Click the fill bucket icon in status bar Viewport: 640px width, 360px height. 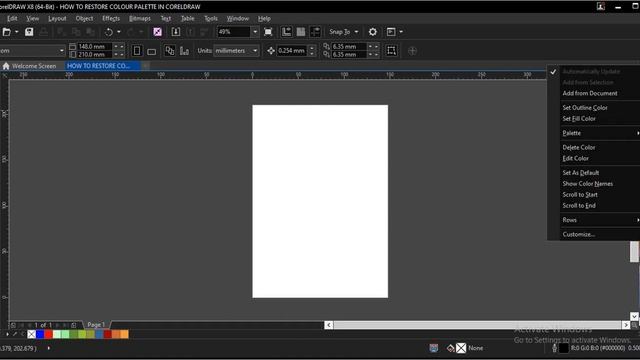coord(451,348)
